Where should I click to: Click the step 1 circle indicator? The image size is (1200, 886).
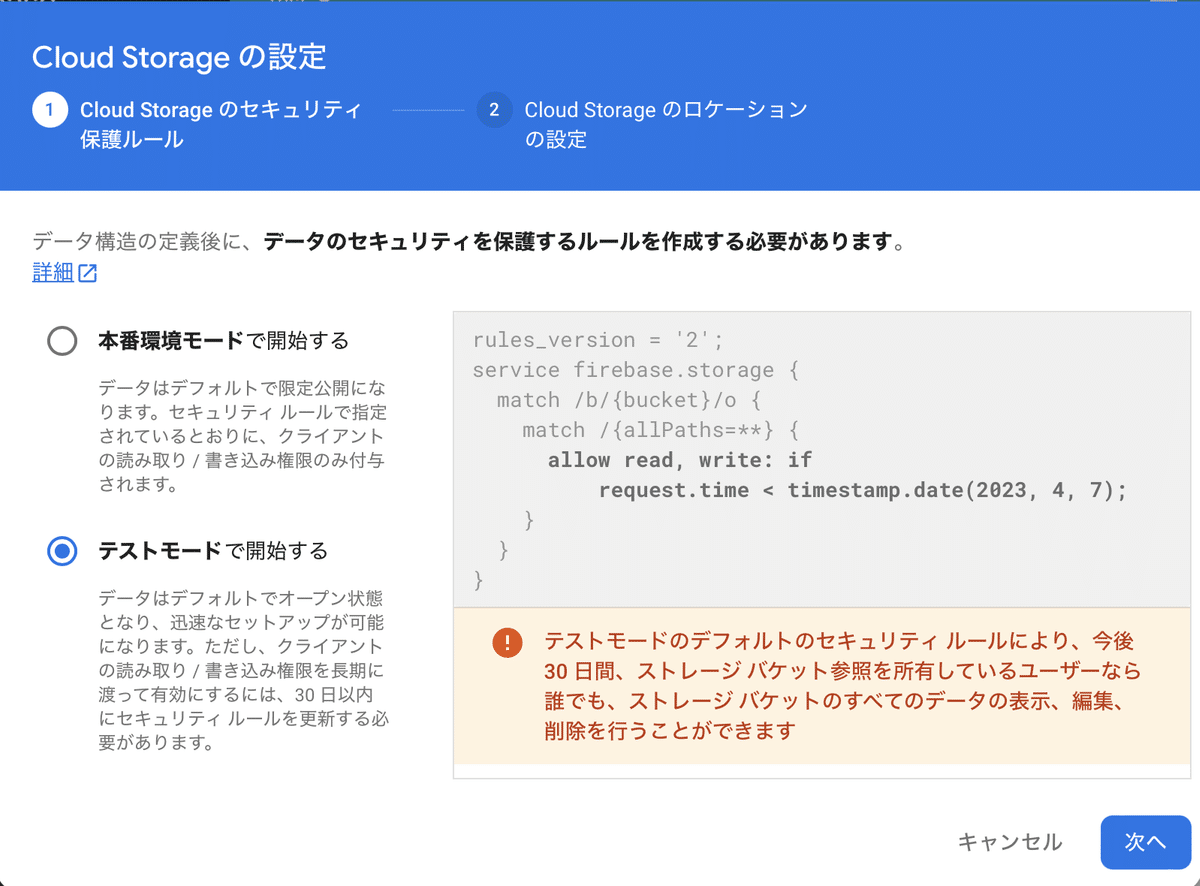click(x=50, y=110)
